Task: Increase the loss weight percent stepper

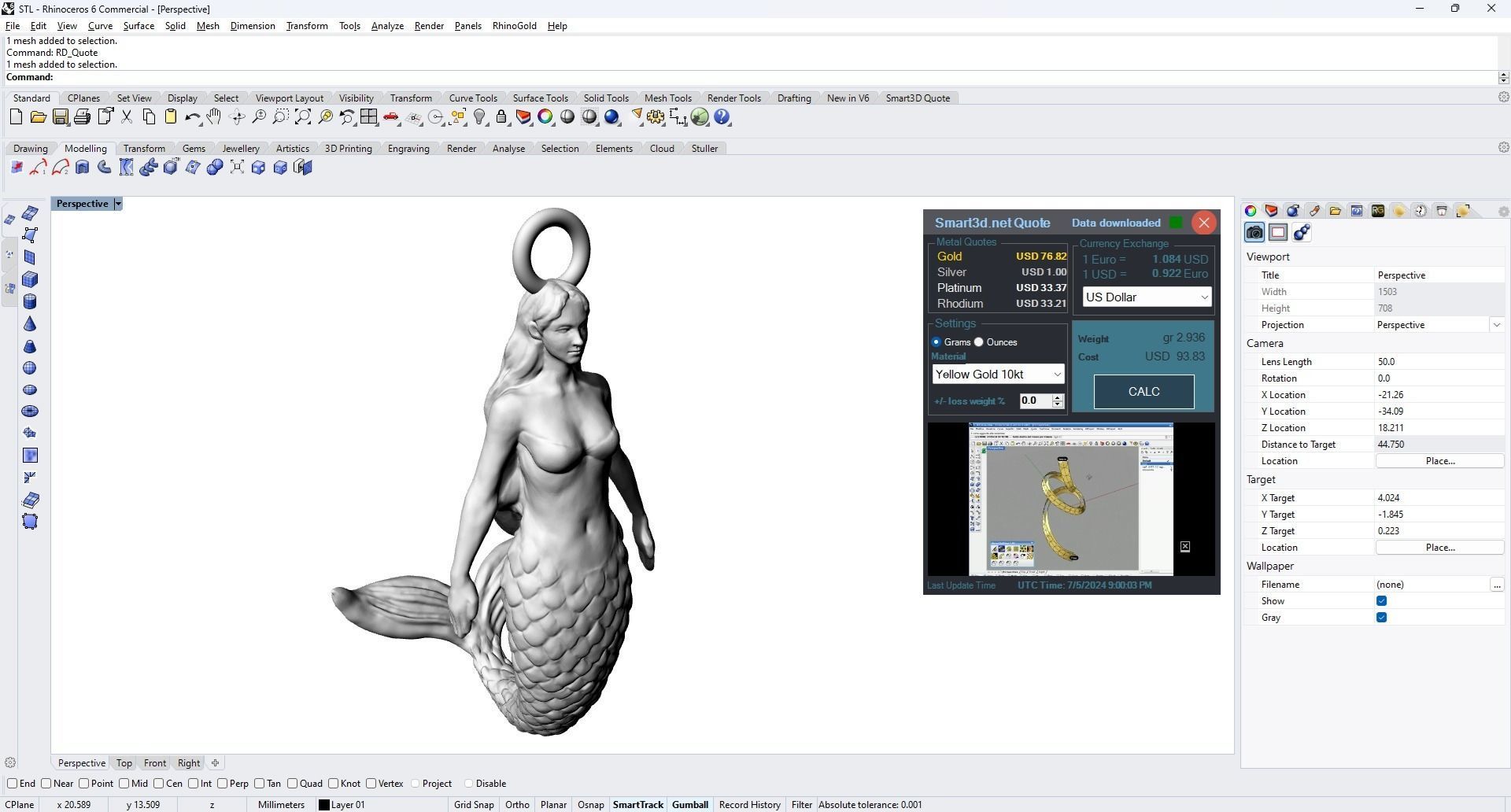Action: (1058, 397)
